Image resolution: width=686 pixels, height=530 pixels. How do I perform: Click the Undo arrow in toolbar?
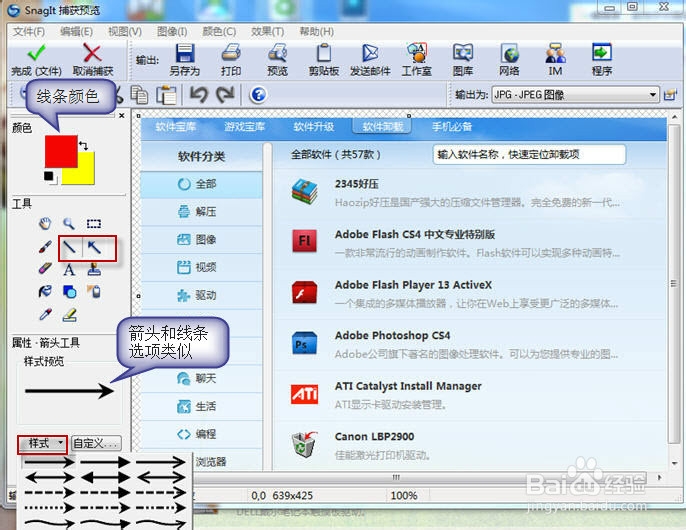tap(199, 95)
